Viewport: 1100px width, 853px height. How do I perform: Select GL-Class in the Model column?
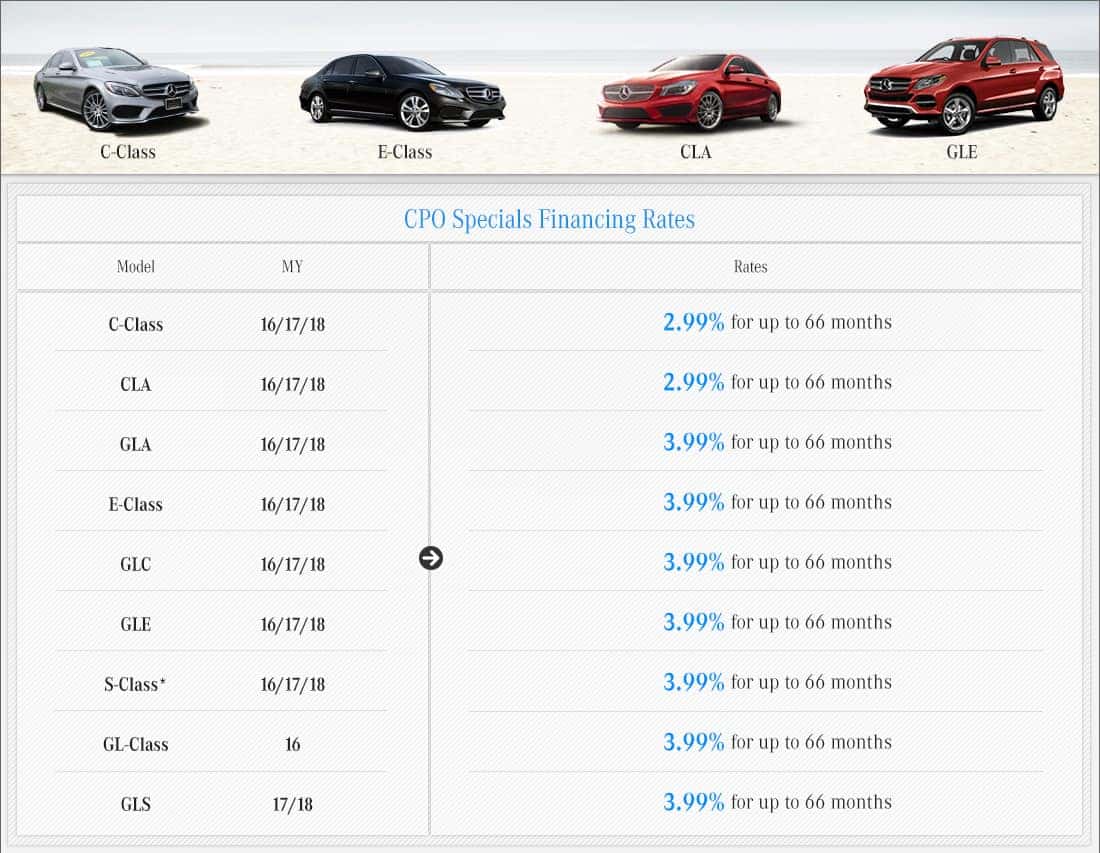click(135, 744)
